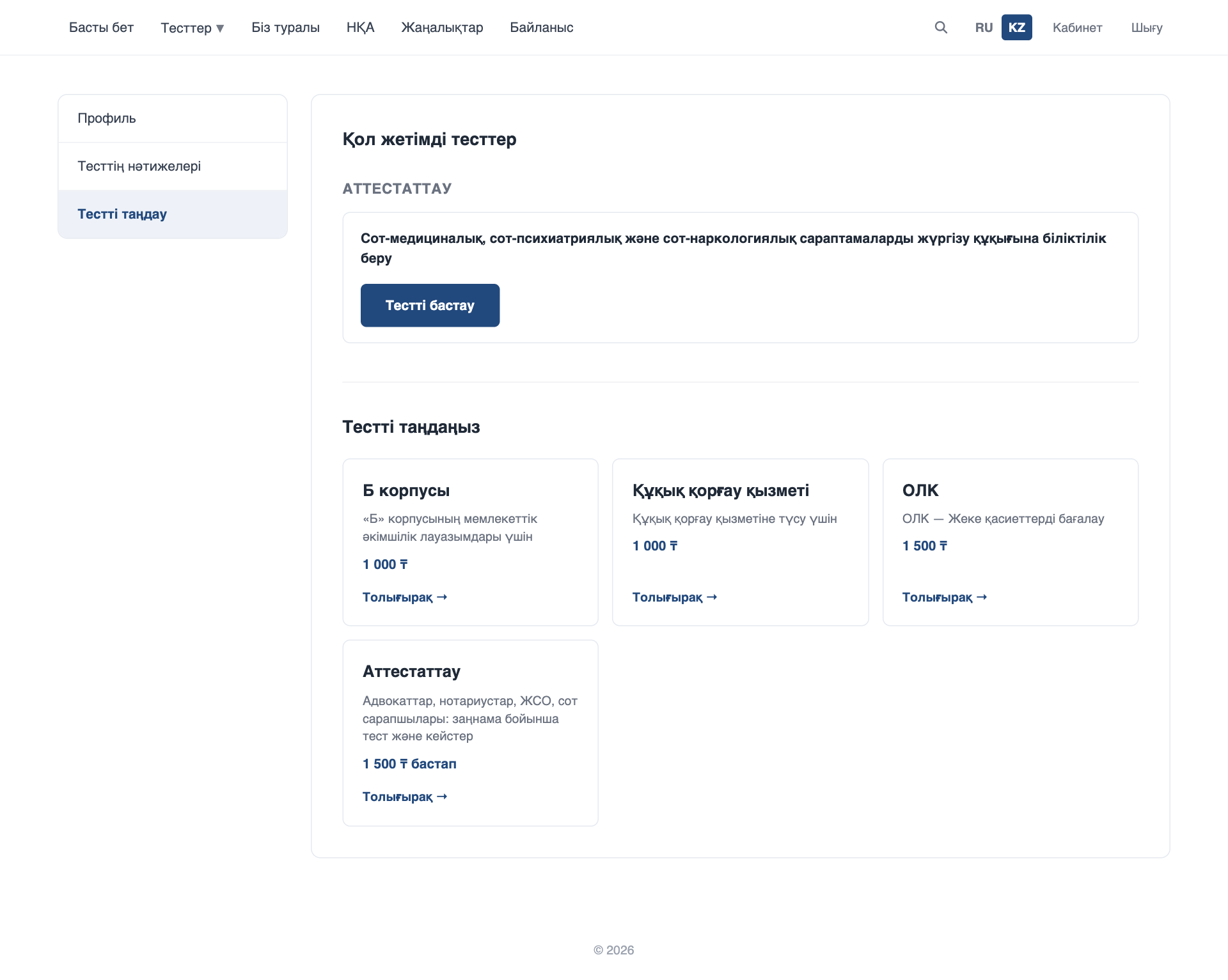Open the Кабинет link
This screenshot has width=1228, height=980.
pyautogui.click(x=1077, y=27)
